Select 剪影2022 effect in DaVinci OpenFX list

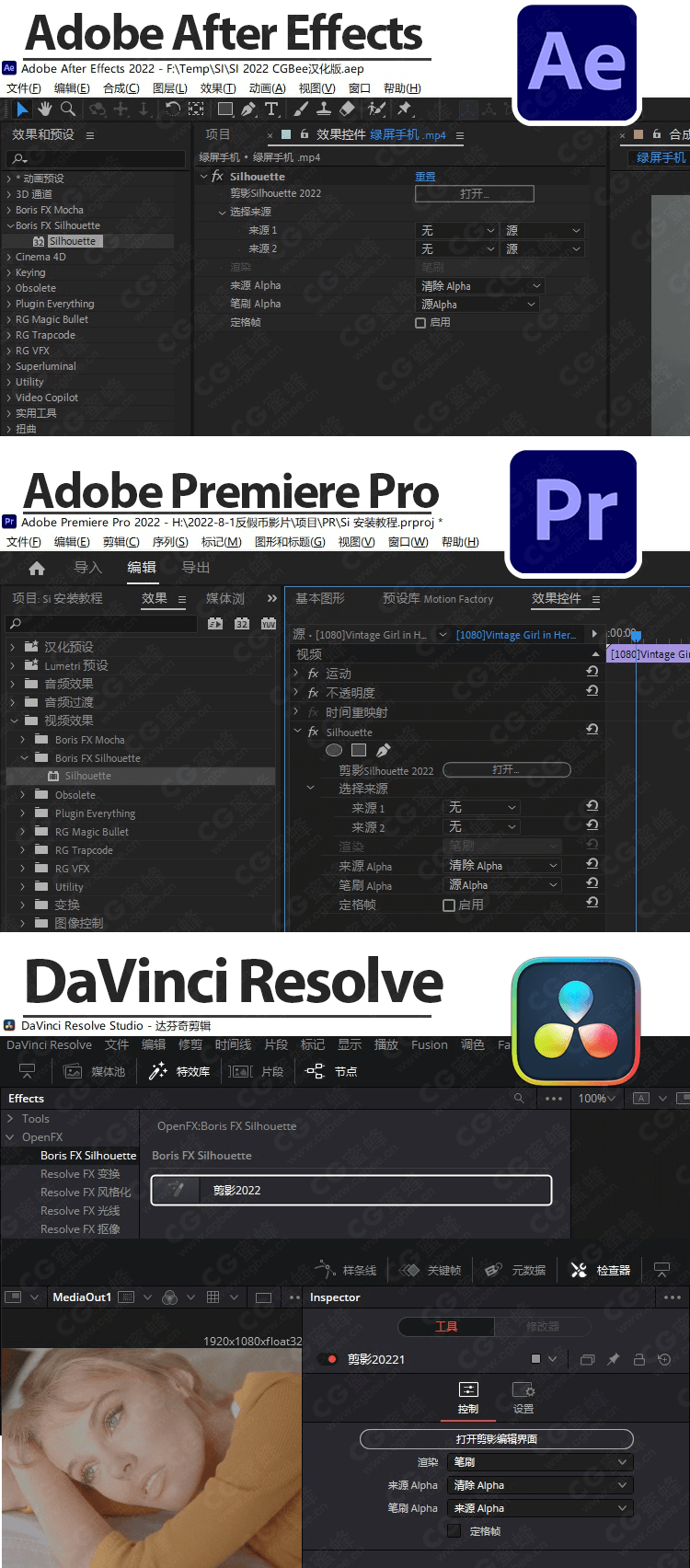(351, 1190)
